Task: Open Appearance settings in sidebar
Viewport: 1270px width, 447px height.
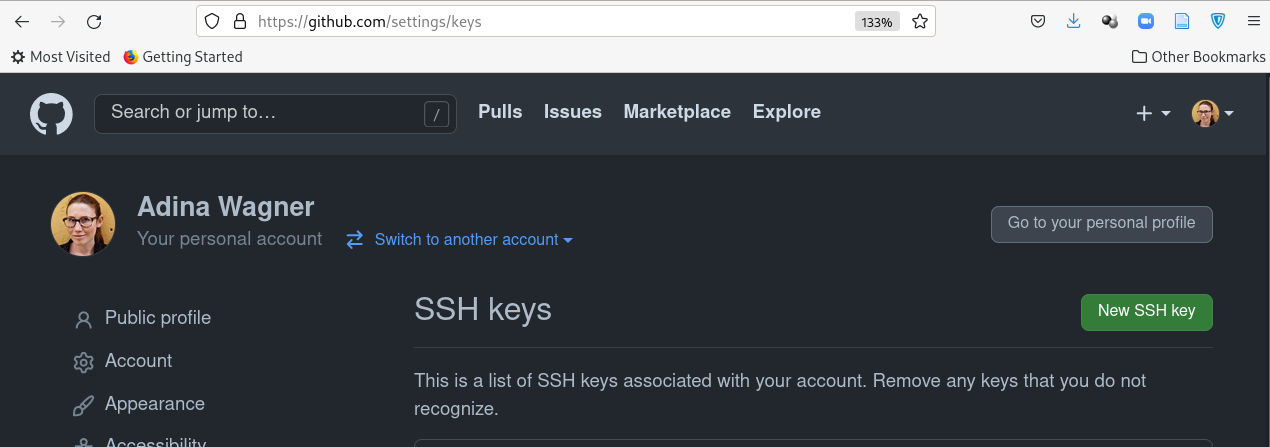Action: pyautogui.click(x=154, y=404)
